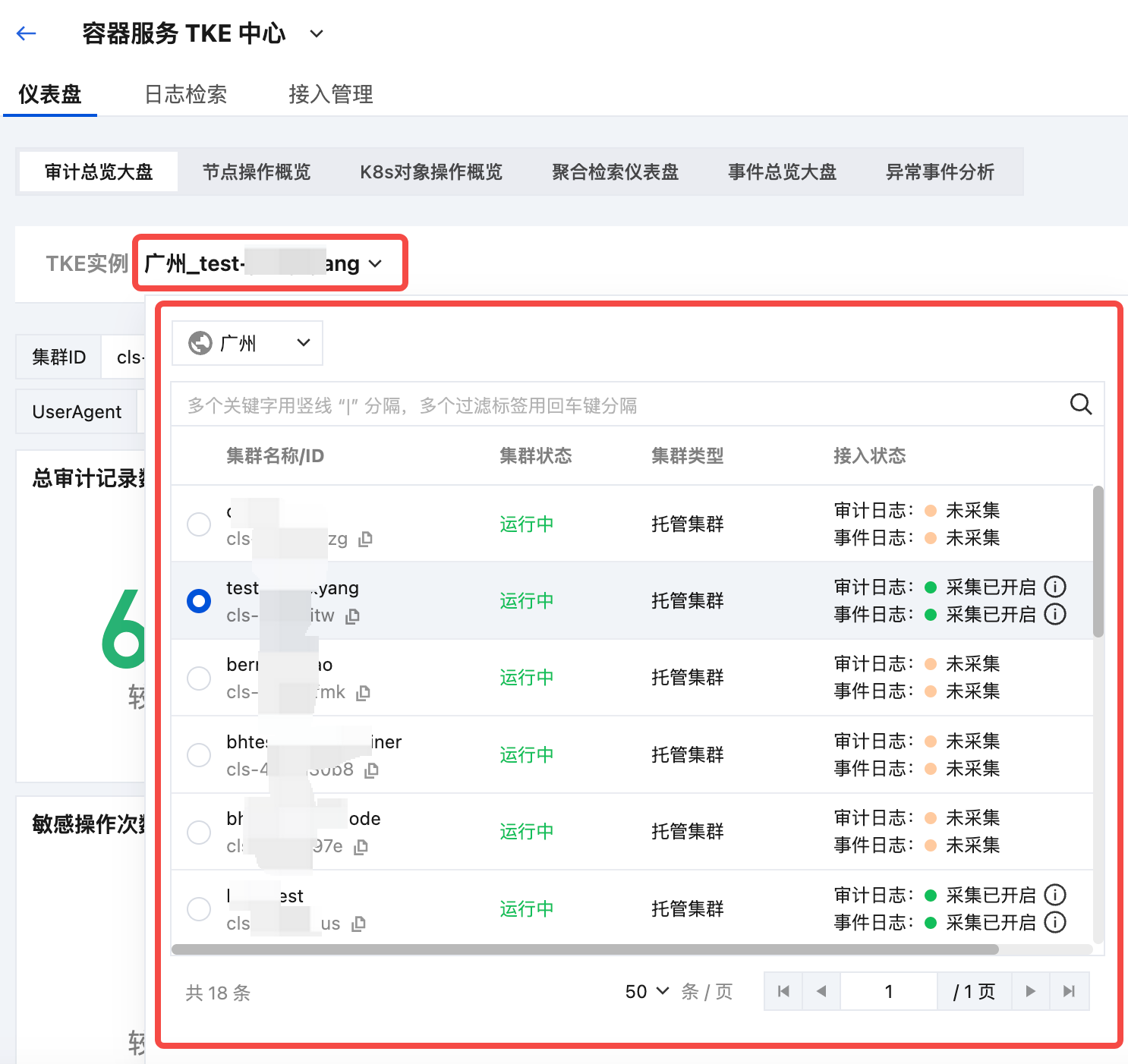Click the horizontal scrollbar of cluster list
This screenshot has height=1064, width=1128.
[585, 949]
